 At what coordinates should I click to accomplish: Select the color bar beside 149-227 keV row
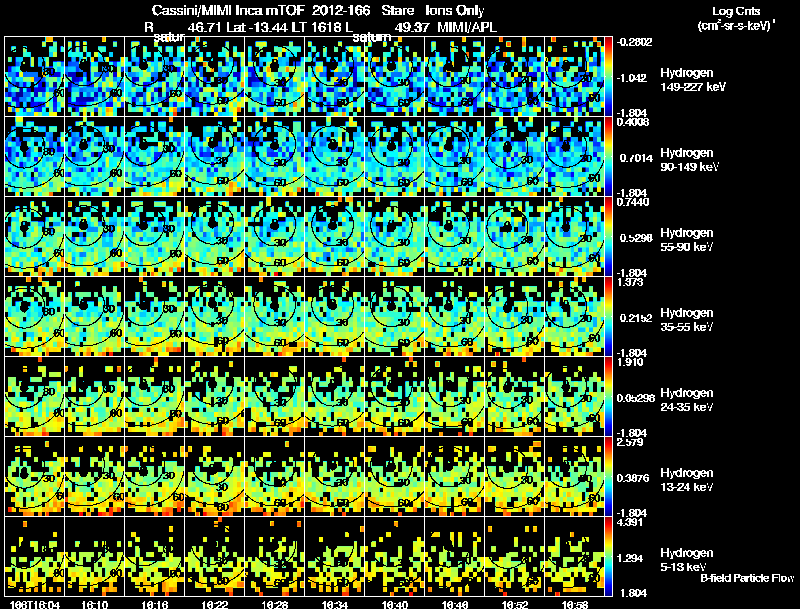(608, 76)
